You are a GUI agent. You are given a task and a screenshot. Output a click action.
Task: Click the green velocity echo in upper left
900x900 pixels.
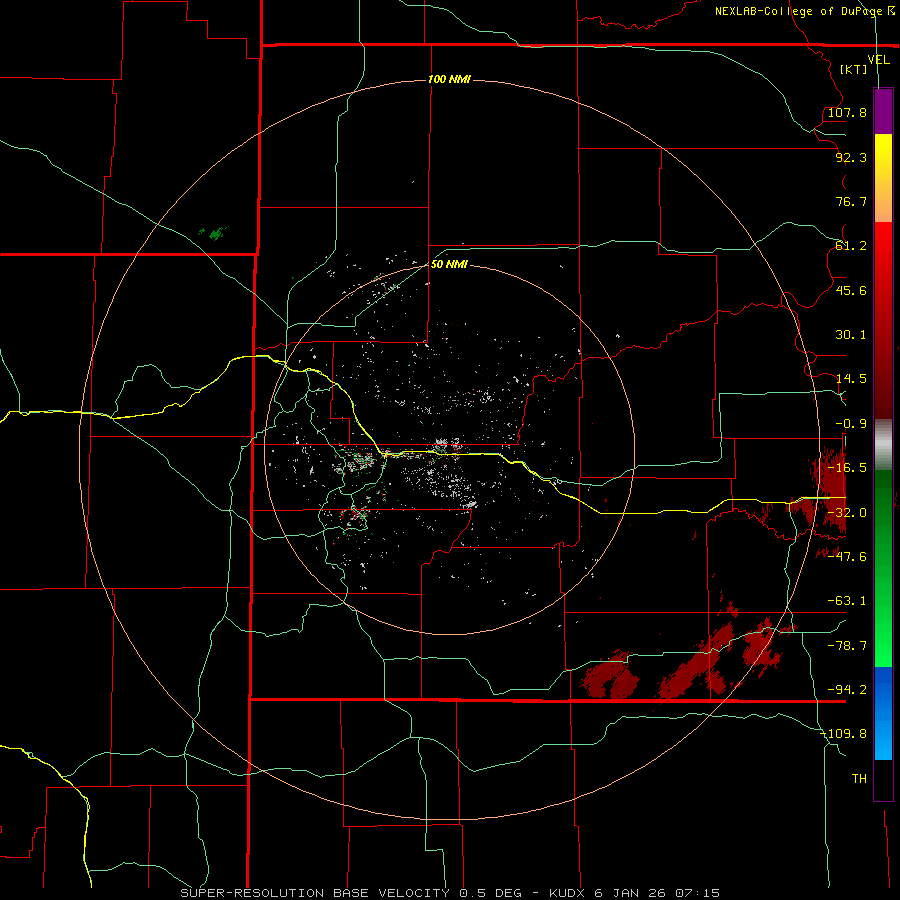(215, 233)
